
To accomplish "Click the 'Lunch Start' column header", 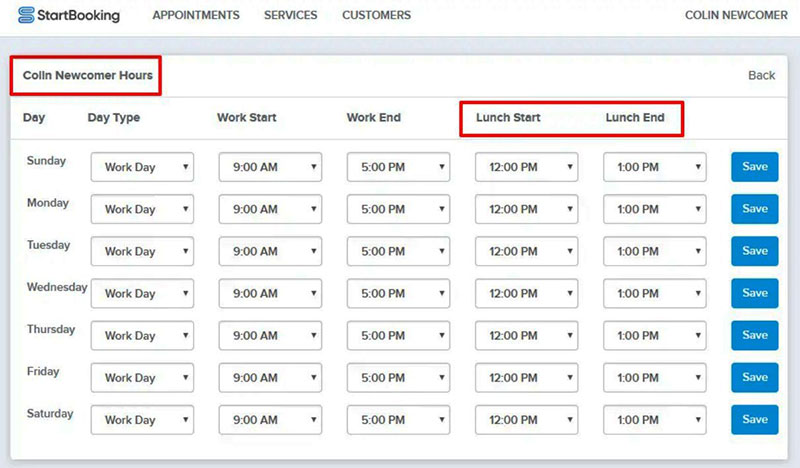I will (x=508, y=117).
